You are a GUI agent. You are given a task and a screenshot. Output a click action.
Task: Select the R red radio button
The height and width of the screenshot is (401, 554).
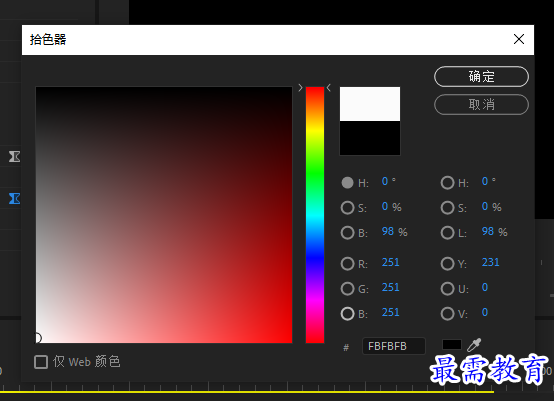[x=347, y=264]
